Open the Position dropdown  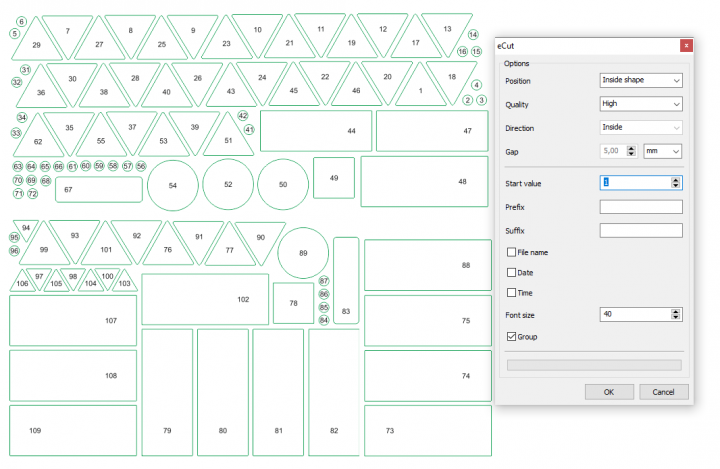(640, 81)
